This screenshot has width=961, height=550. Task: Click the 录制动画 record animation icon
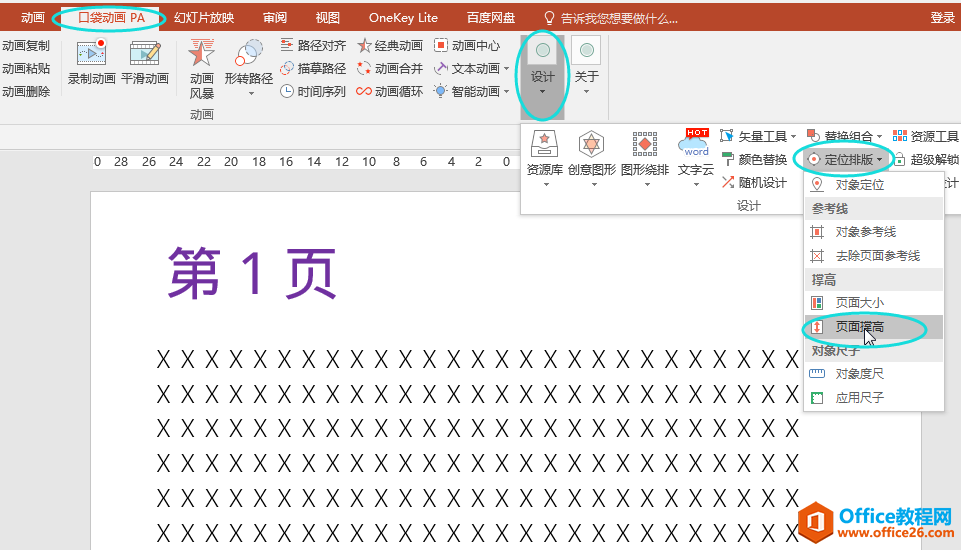click(91, 56)
